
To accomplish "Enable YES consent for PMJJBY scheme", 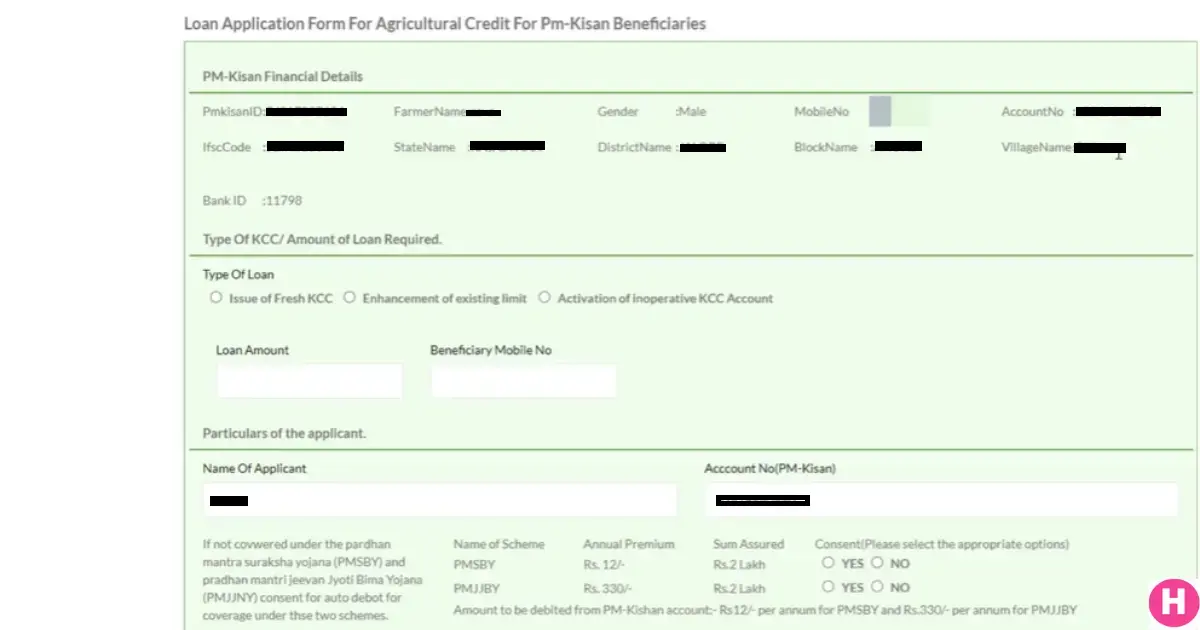I will (827, 586).
